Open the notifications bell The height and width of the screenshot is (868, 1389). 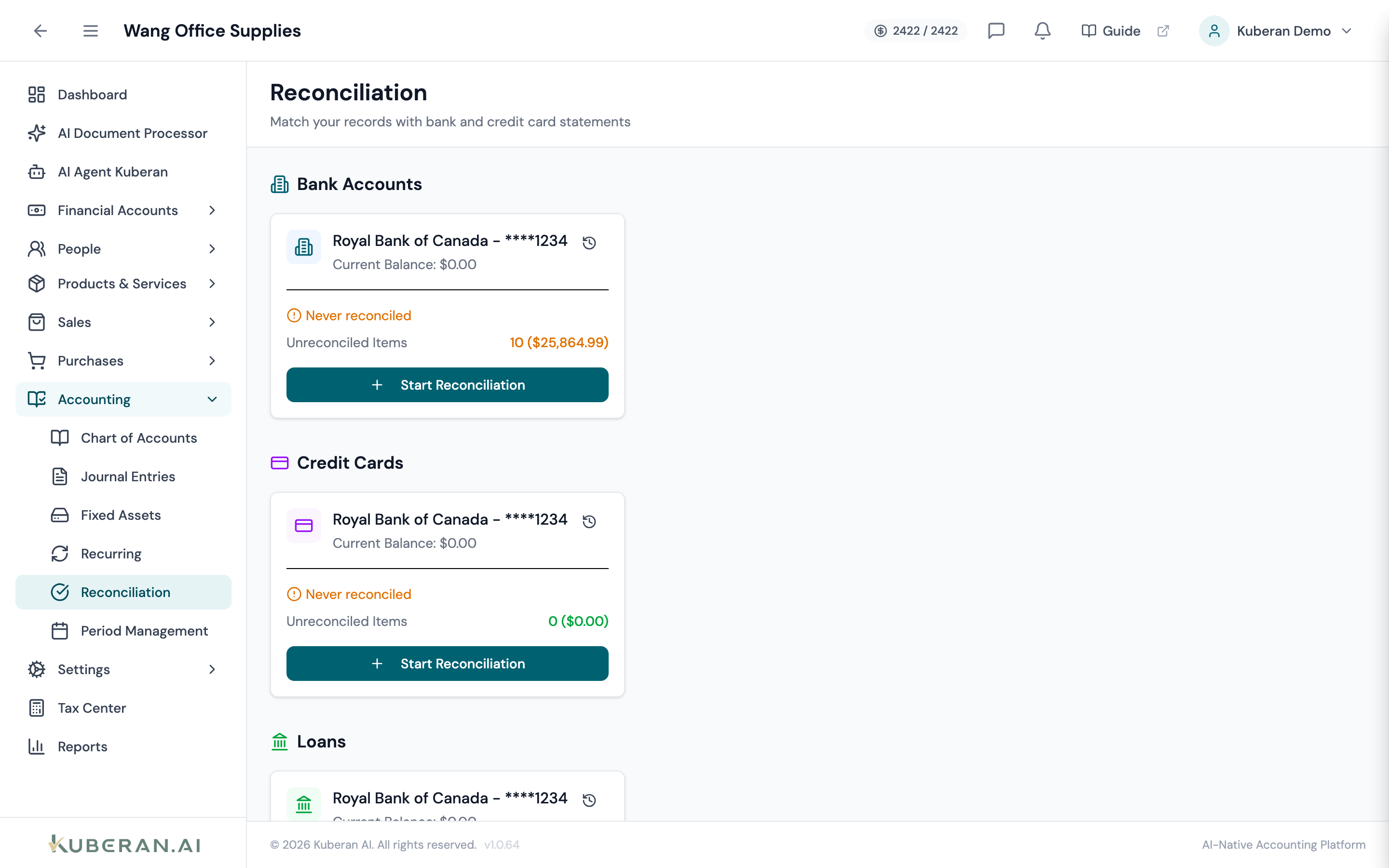coord(1042,31)
